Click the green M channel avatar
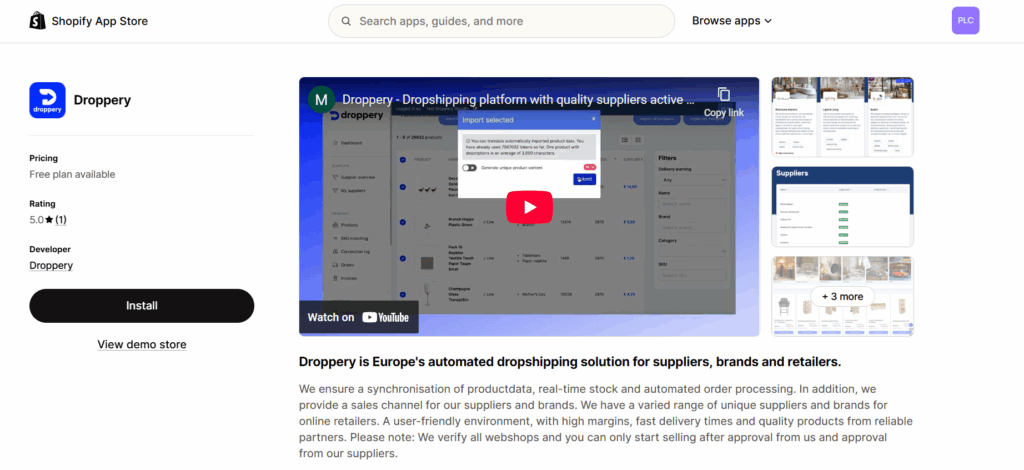 click(x=321, y=99)
